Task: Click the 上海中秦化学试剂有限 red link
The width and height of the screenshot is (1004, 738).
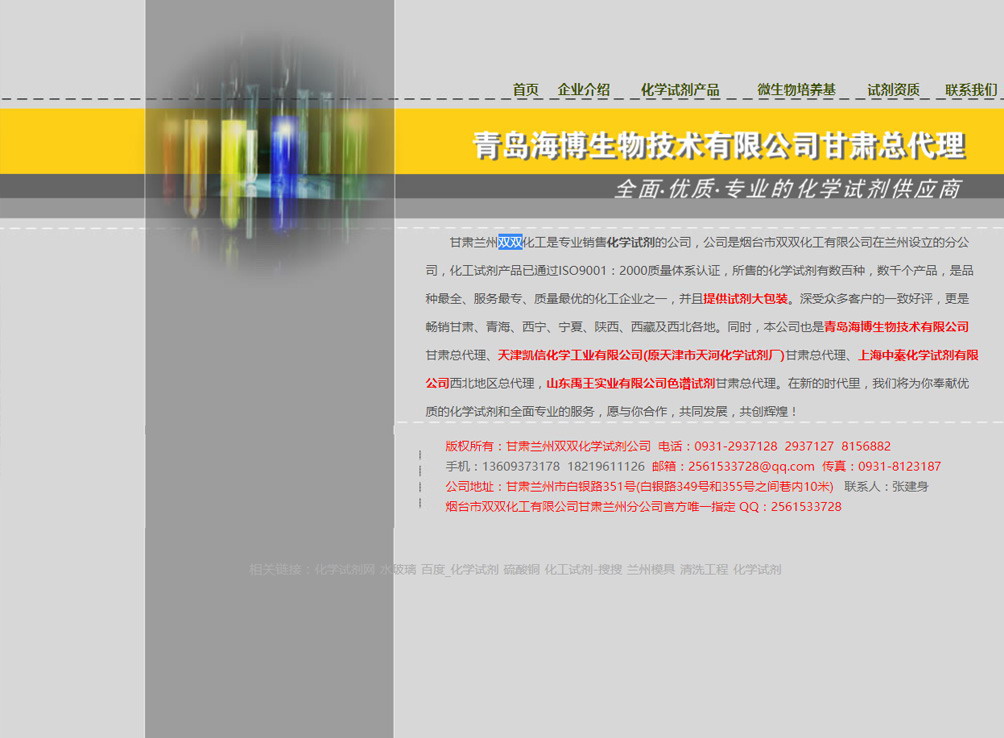Action: pyautogui.click(x=918, y=355)
